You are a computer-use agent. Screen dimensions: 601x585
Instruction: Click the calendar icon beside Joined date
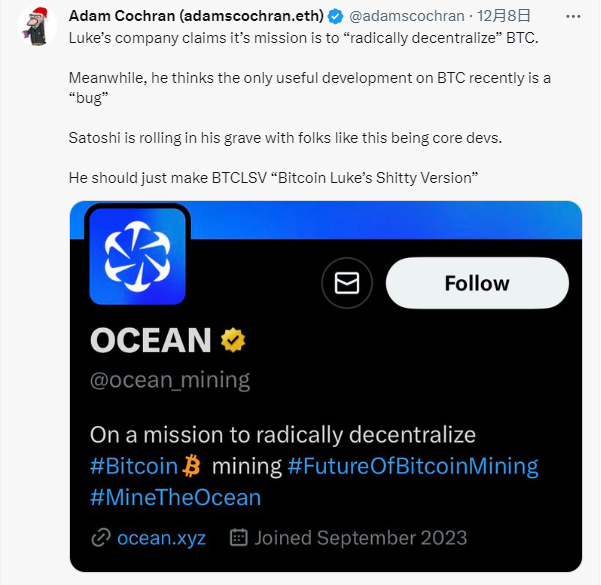coord(239,538)
